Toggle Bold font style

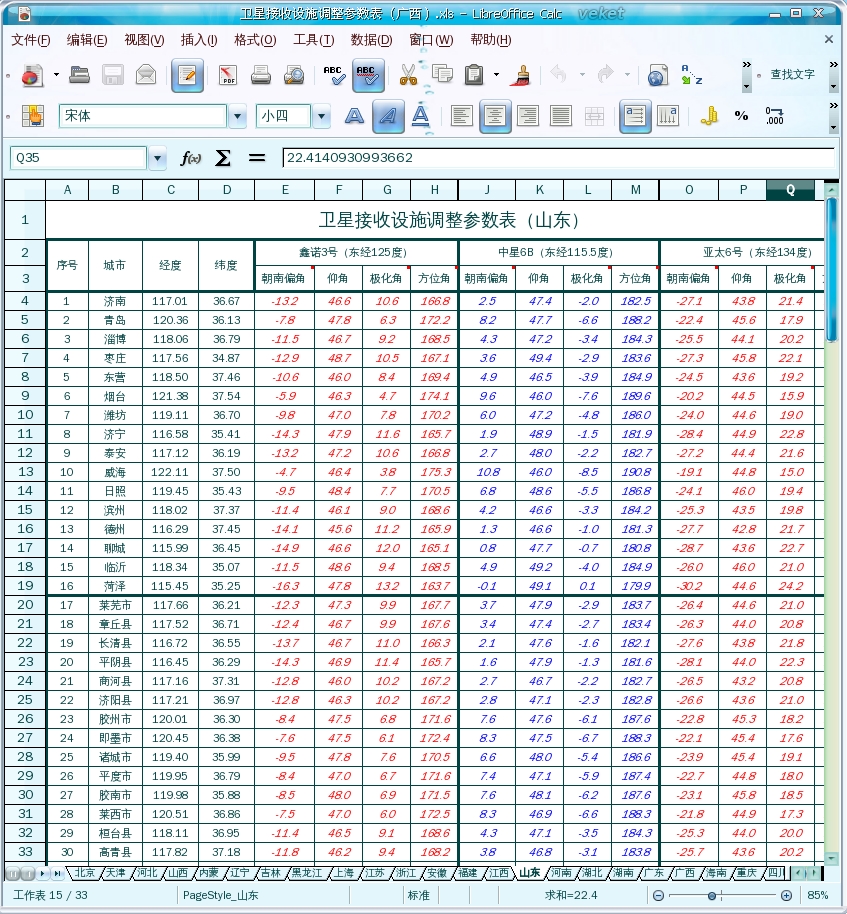click(354, 116)
